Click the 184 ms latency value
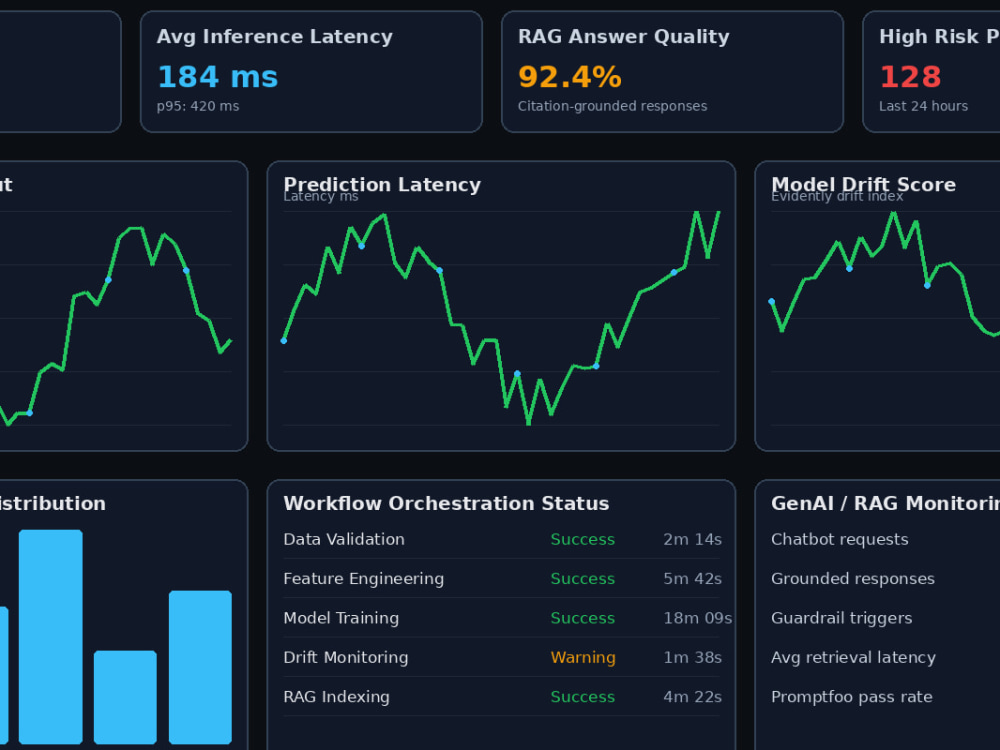This screenshot has width=1000, height=750. pos(217,77)
